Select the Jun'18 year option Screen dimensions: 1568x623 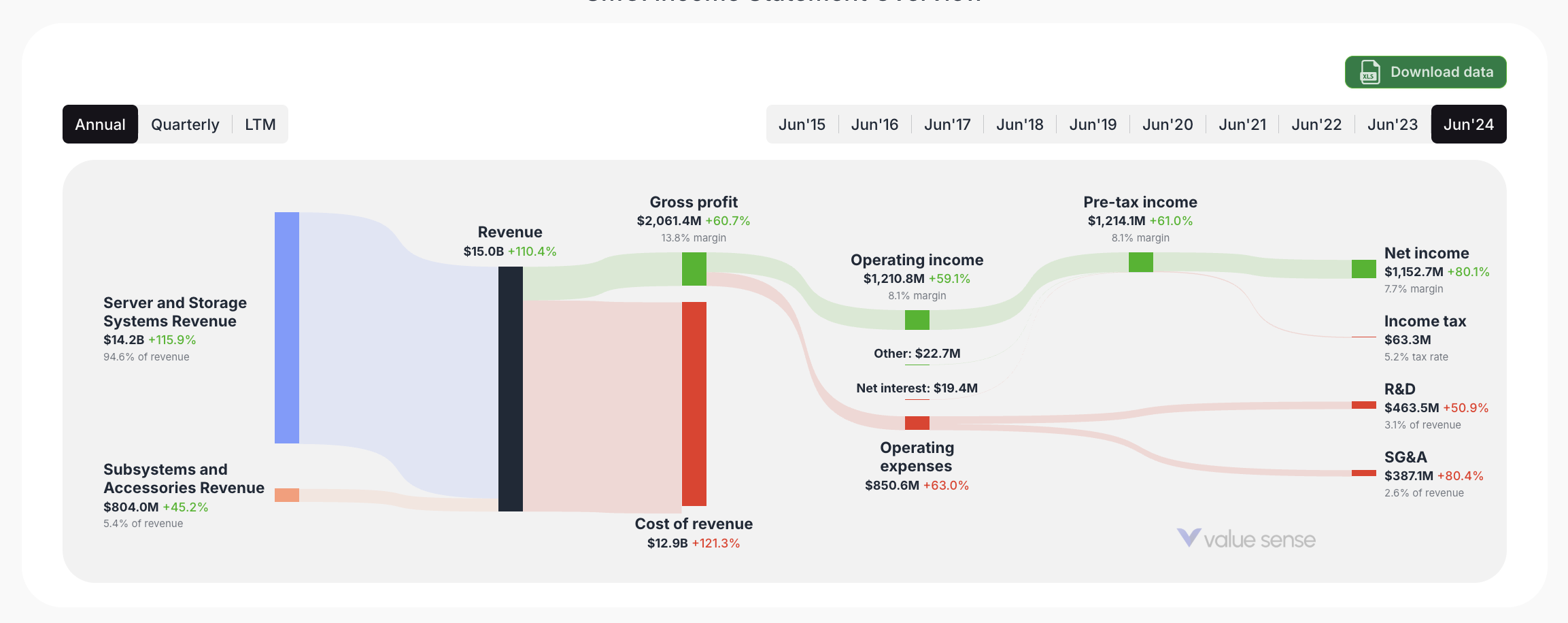pos(1019,124)
